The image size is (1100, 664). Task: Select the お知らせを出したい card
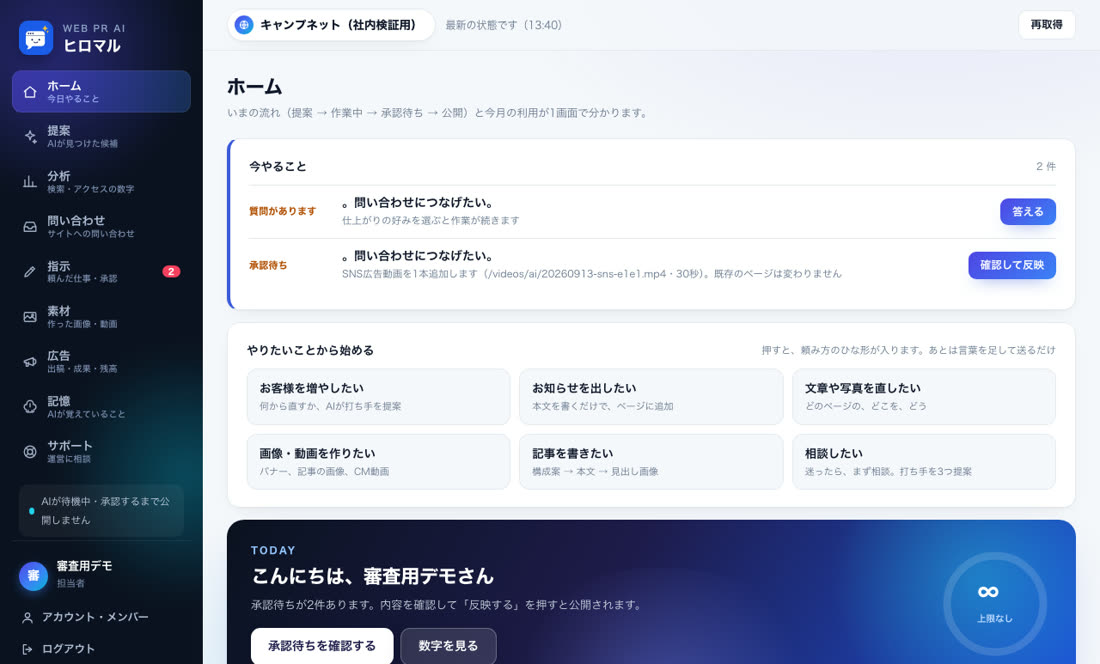(651, 397)
